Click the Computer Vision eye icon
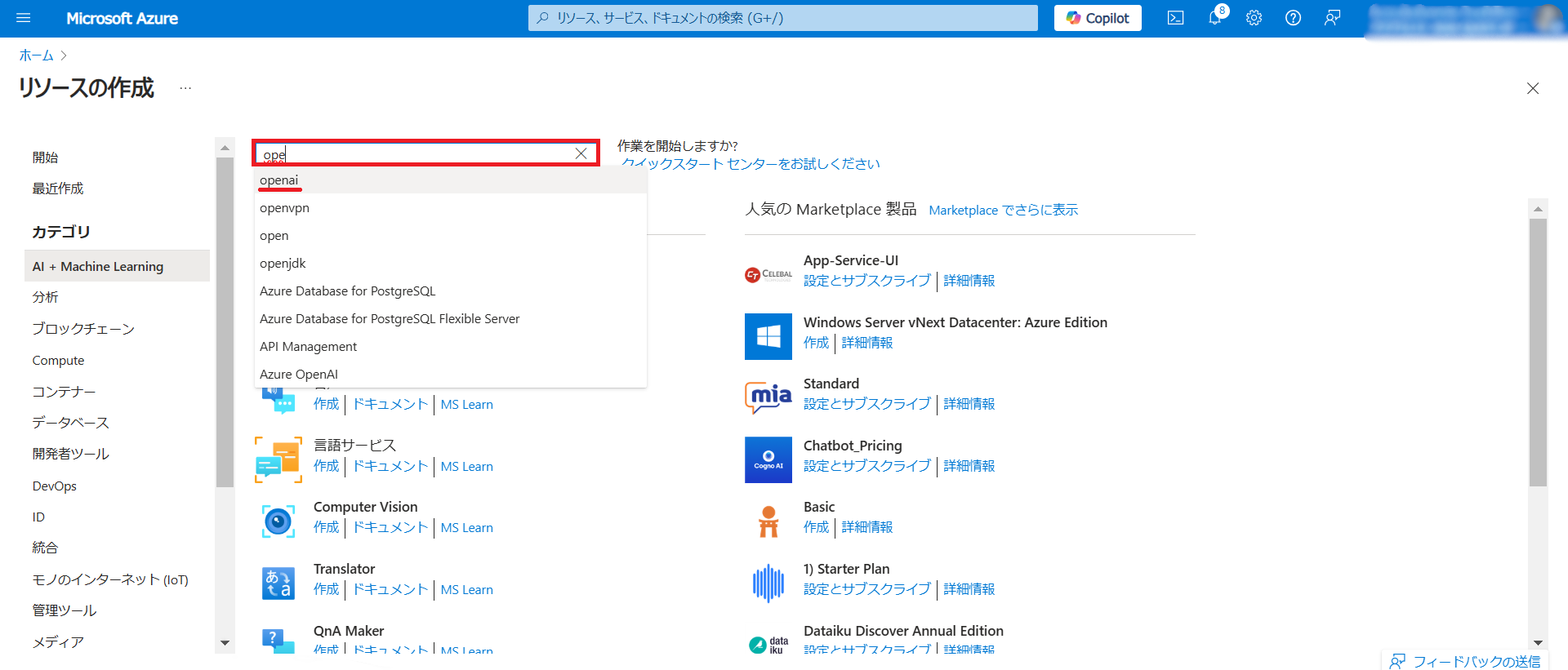This screenshot has height=670, width=1568. coord(278,521)
